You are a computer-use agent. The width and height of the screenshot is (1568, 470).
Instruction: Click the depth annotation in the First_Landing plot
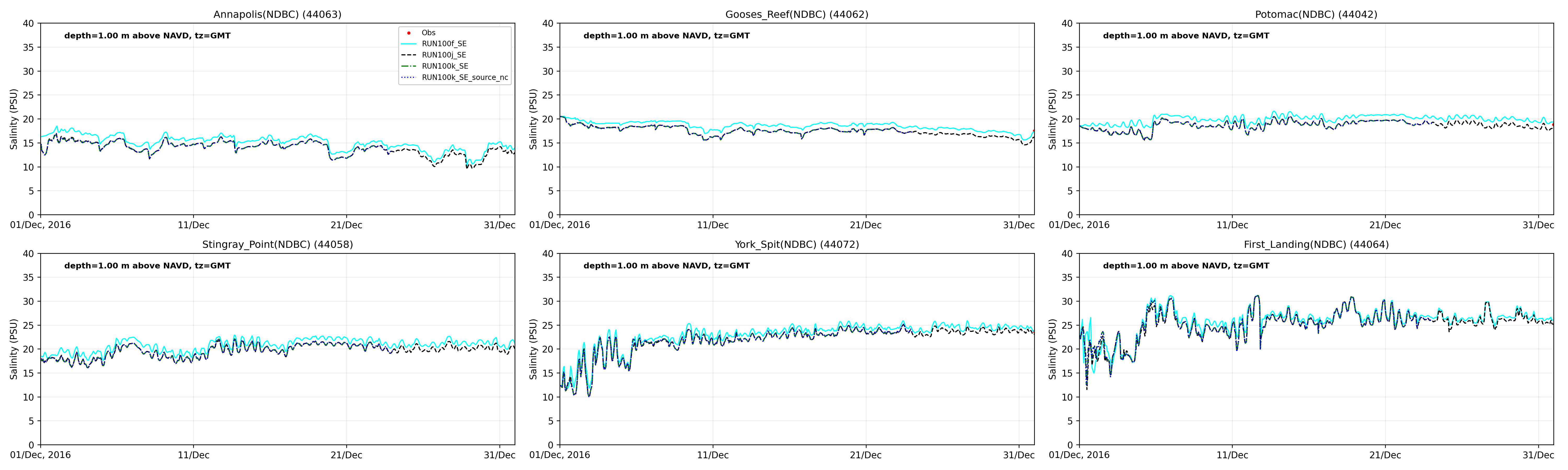click(x=1186, y=266)
